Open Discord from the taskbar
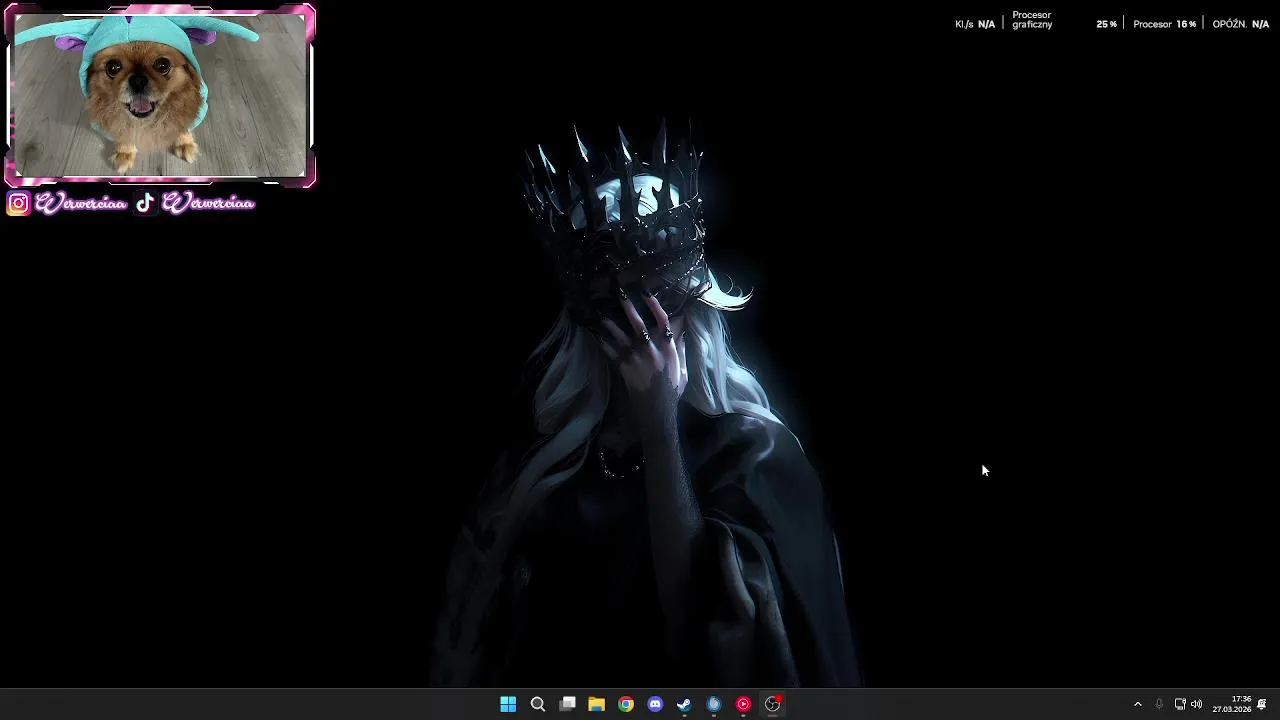 (x=655, y=704)
